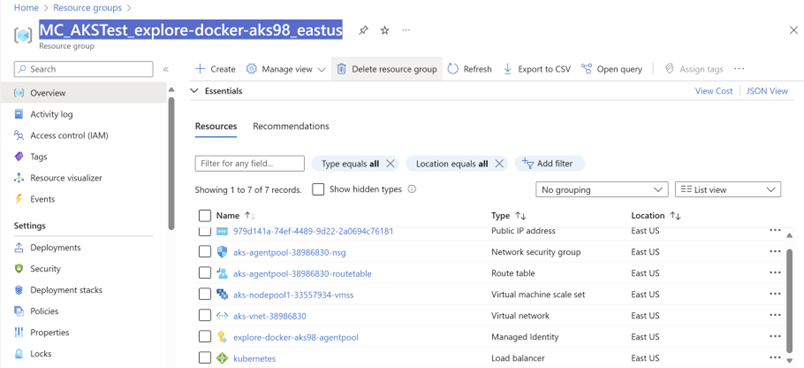Screen dimensions: 804x368
Task: Click Delete resource group
Action: tap(387, 69)
